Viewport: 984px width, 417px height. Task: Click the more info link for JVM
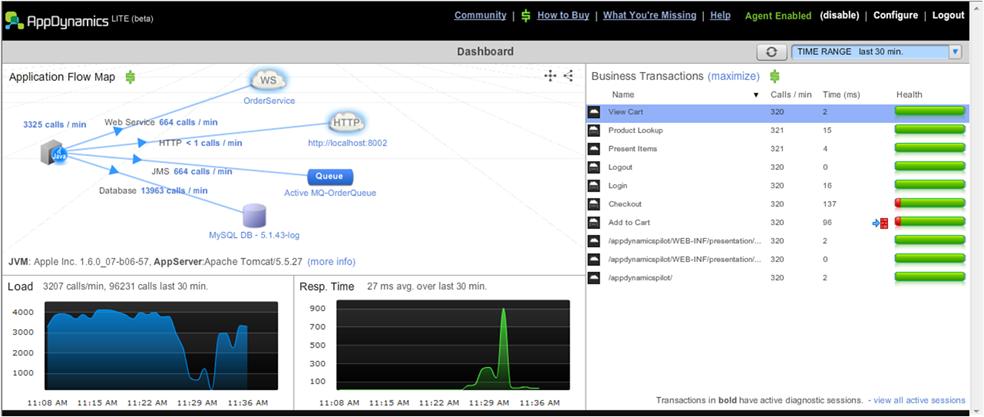pyautogui.click(x=331, y=261)
